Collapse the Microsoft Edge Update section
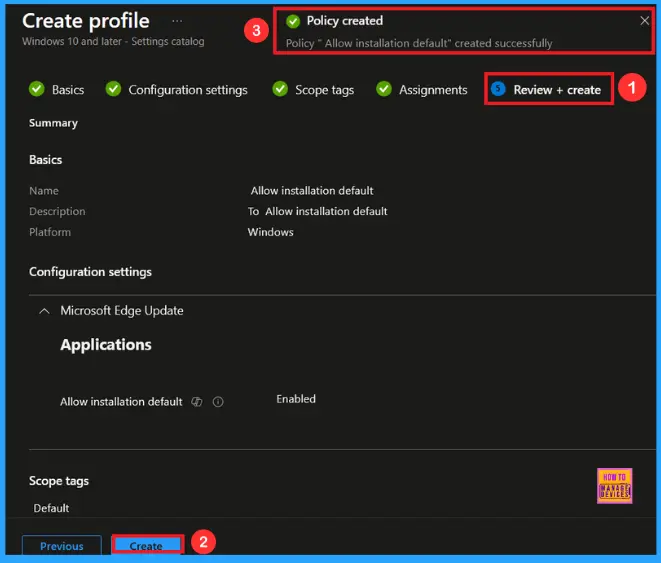This screenshot has width=661, height=563. pyautogui.click(x=44, y=311)
